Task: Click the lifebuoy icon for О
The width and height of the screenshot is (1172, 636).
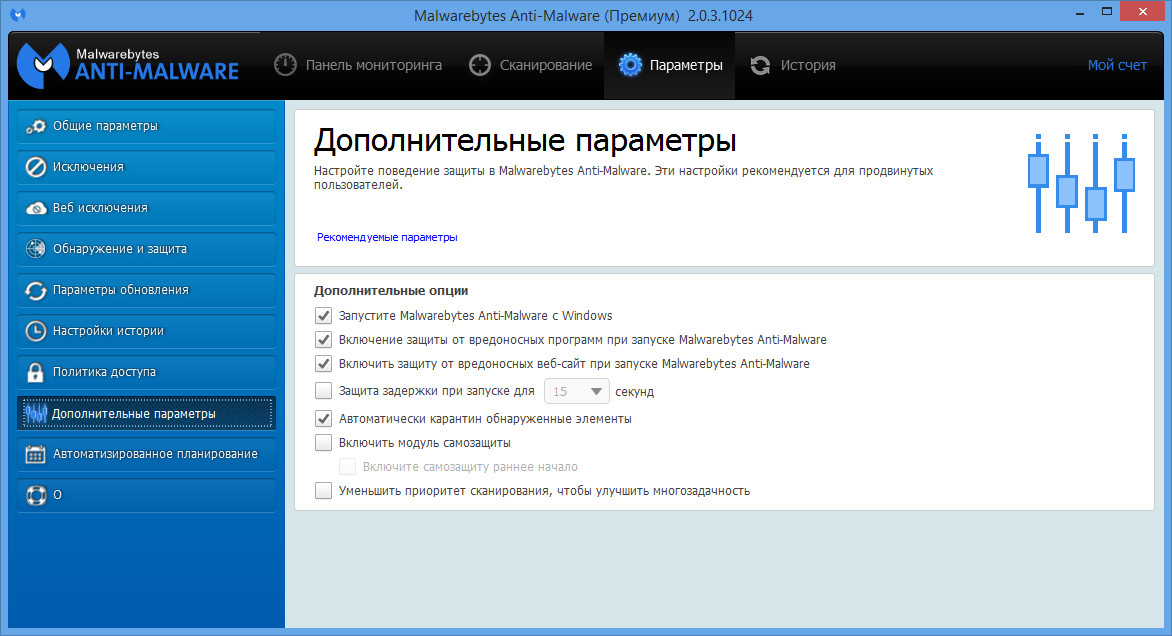Action: coord(36,495)
